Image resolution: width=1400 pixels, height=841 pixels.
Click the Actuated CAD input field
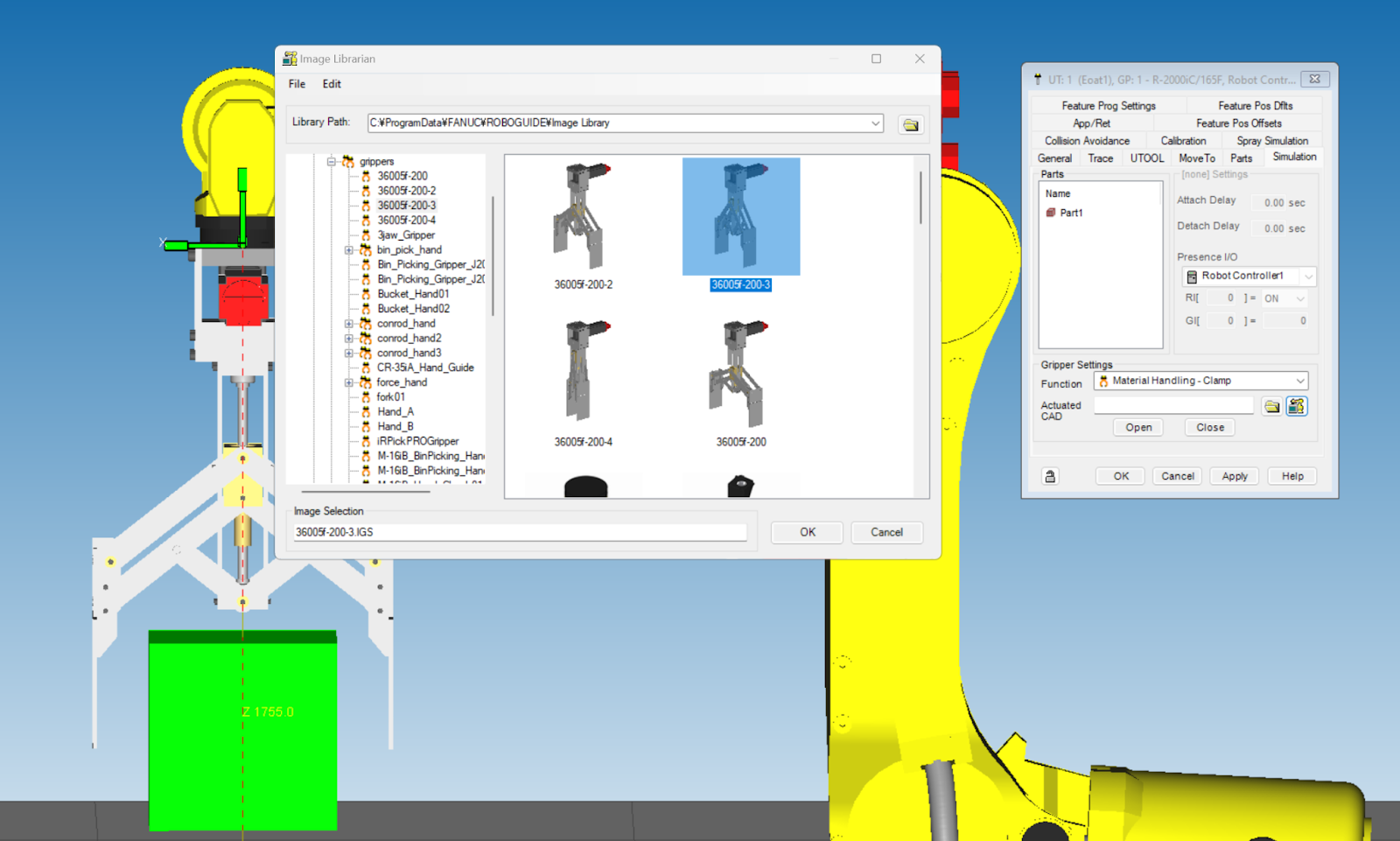(x=1173, y=406)
